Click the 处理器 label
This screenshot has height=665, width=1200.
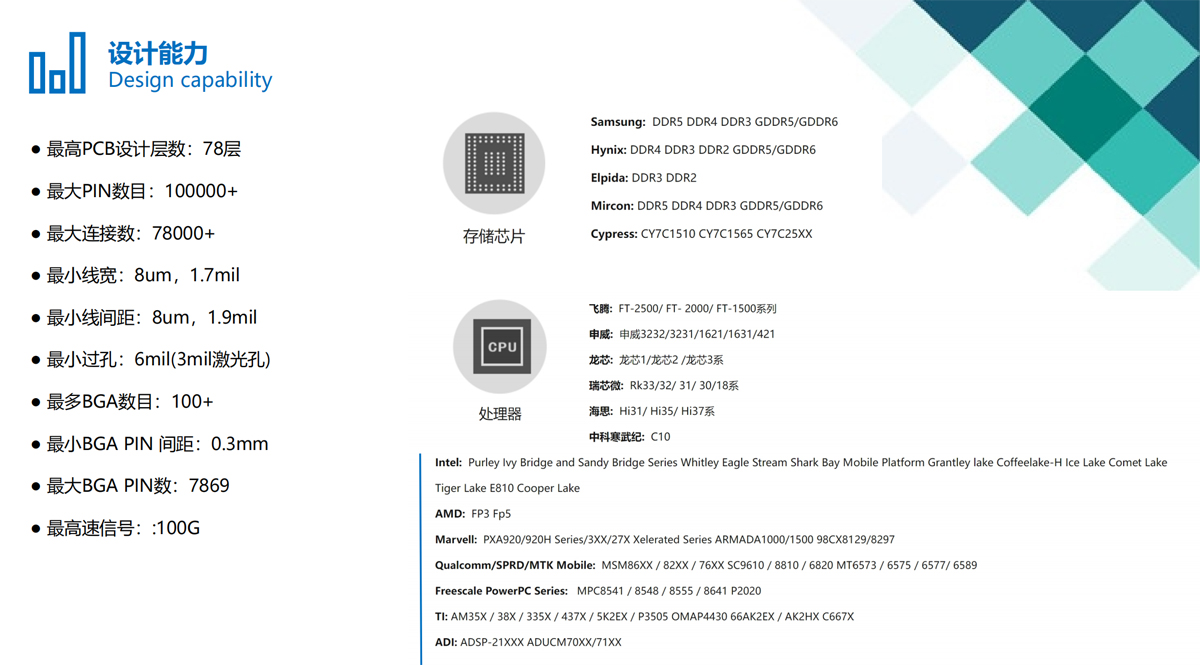tap(500, 413)
